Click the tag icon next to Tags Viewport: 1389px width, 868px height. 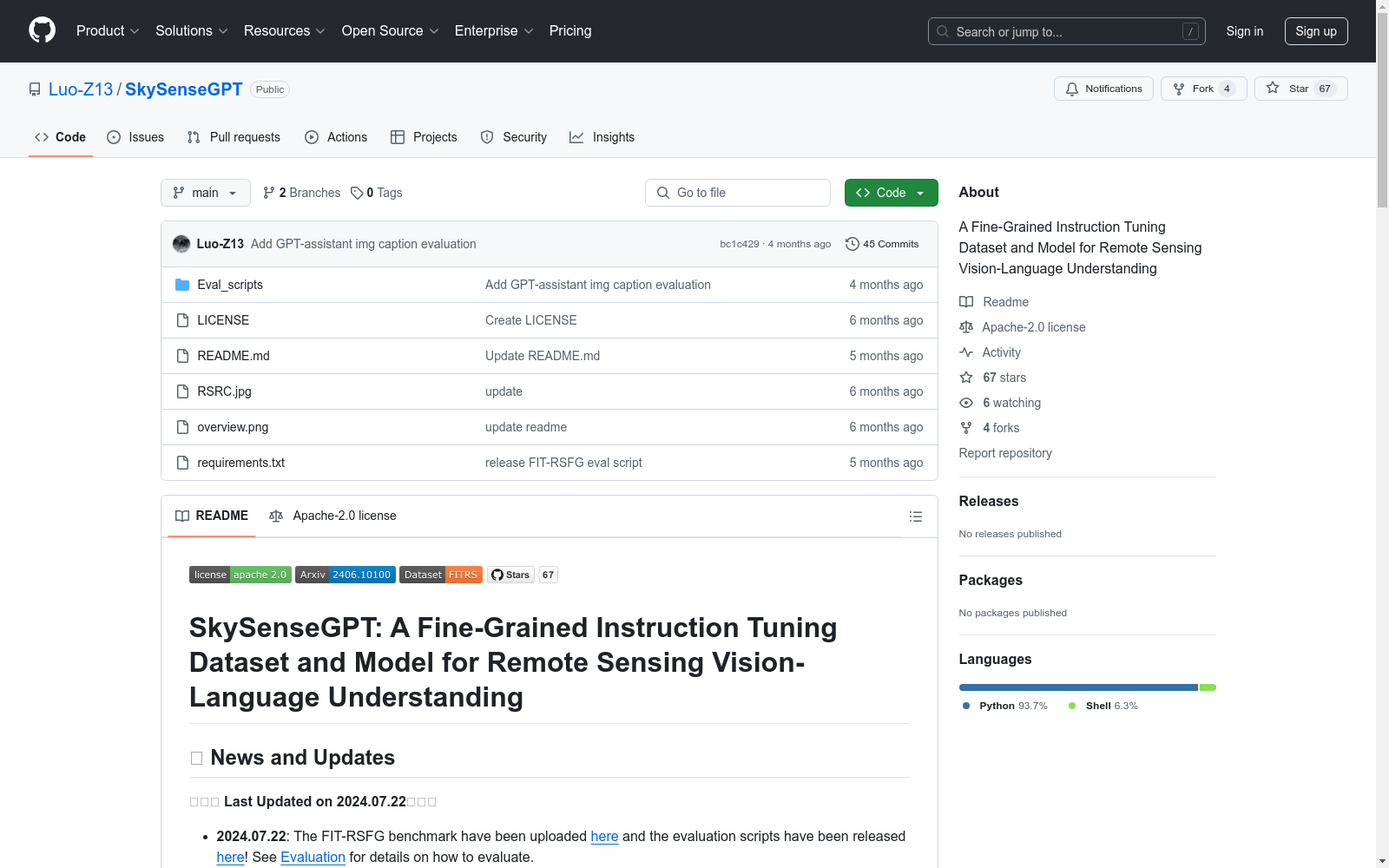coord(357,193)
